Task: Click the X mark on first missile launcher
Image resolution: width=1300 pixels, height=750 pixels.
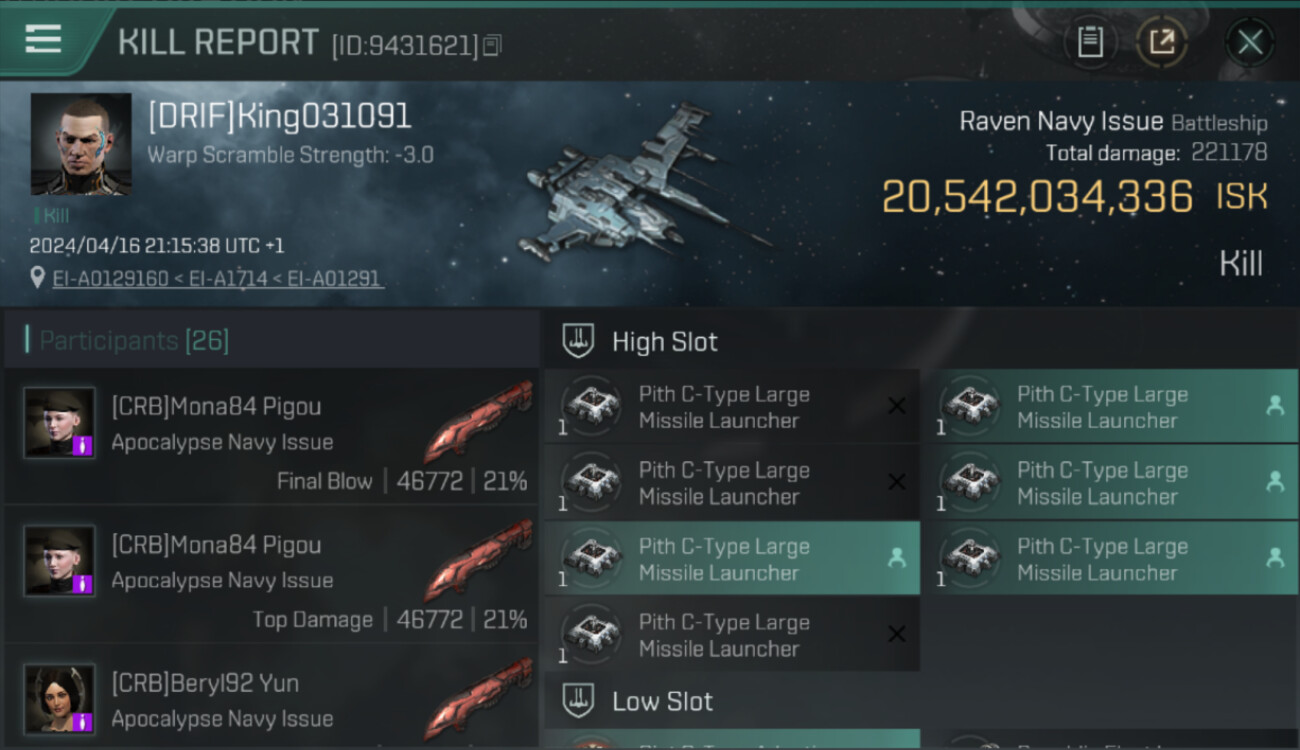Action: point(897,406)
